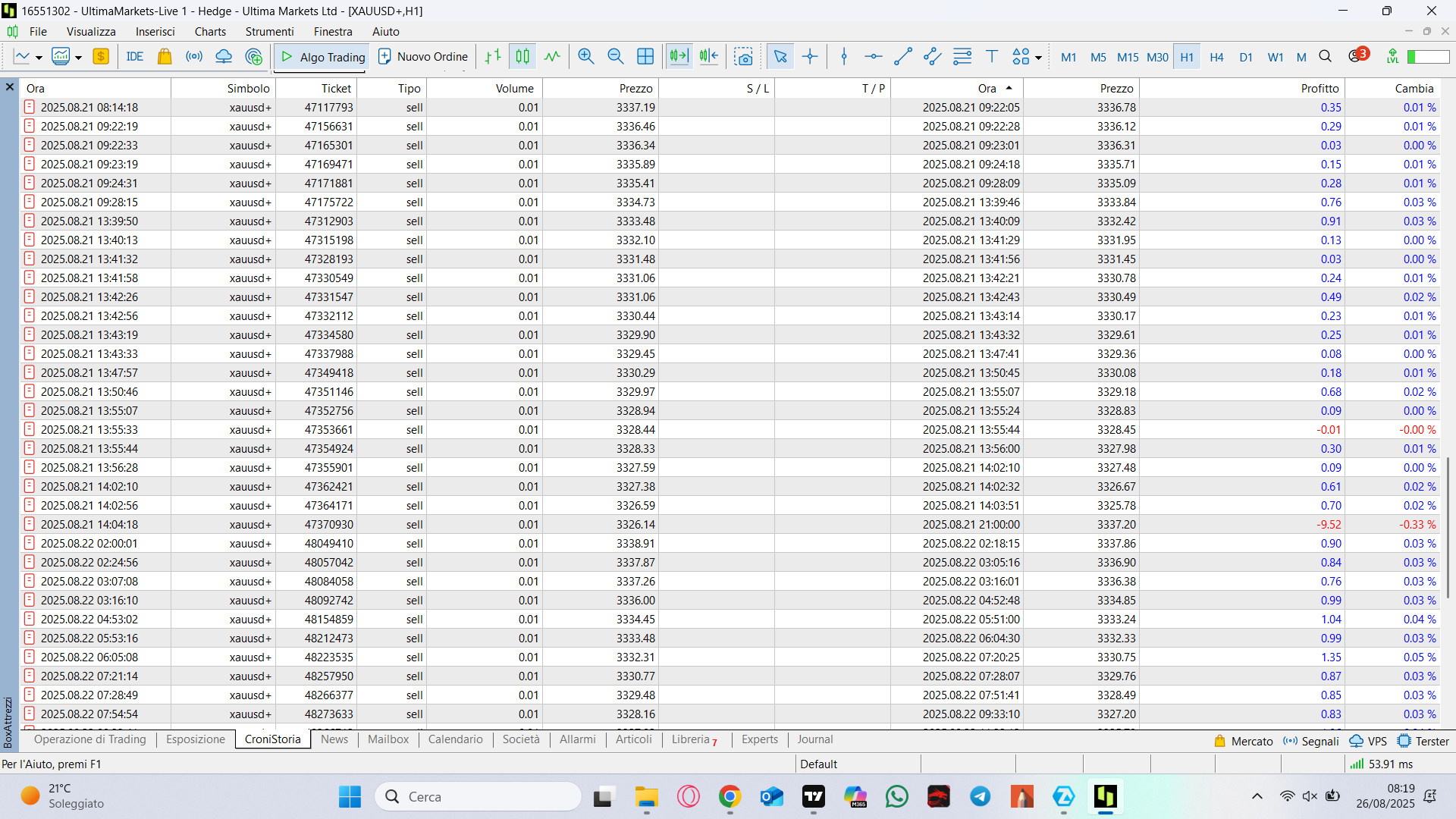The image size is (1456, 819).
Task: Open the indicators list dropdown arrow
Action: pos(78,58)
